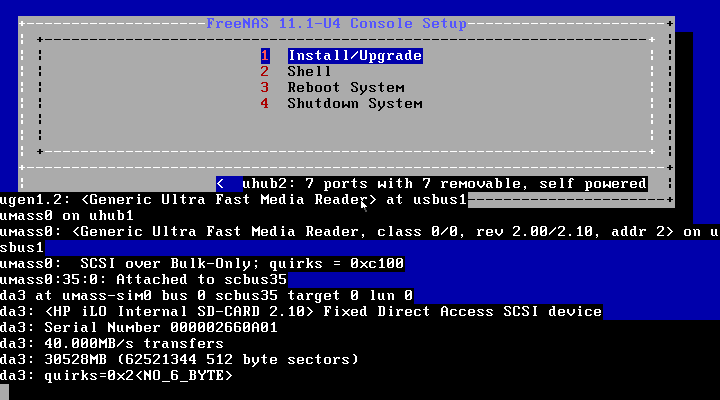The image size is (720, 400).
Task: Click the FreeNAS 11.1-U4 Console Setup title
Action: coord(337,23)
